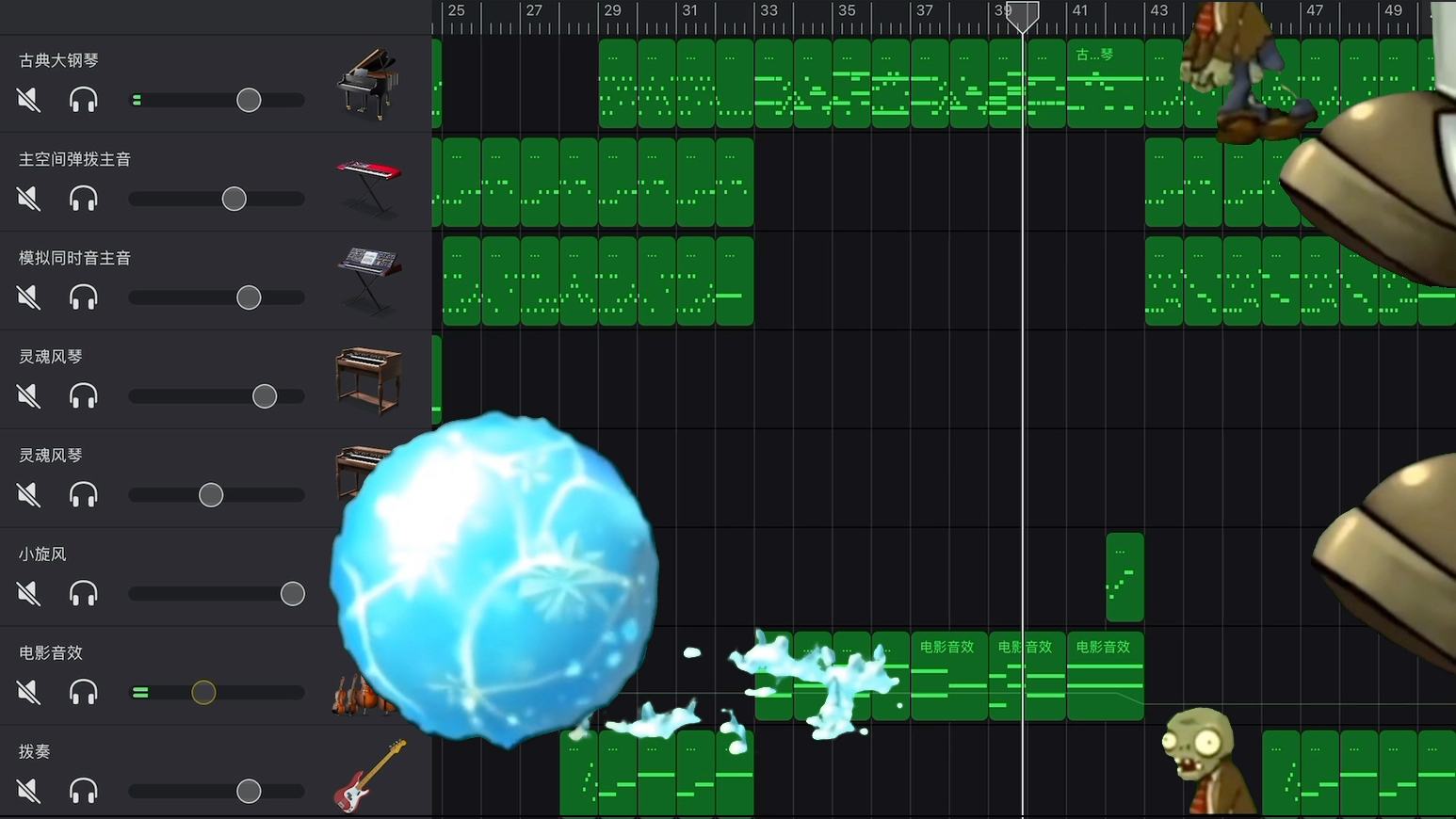This screenshot has width=1456, height=819.
Task: Select the 小旋风 track region clip
Action: click(1124, 577)
